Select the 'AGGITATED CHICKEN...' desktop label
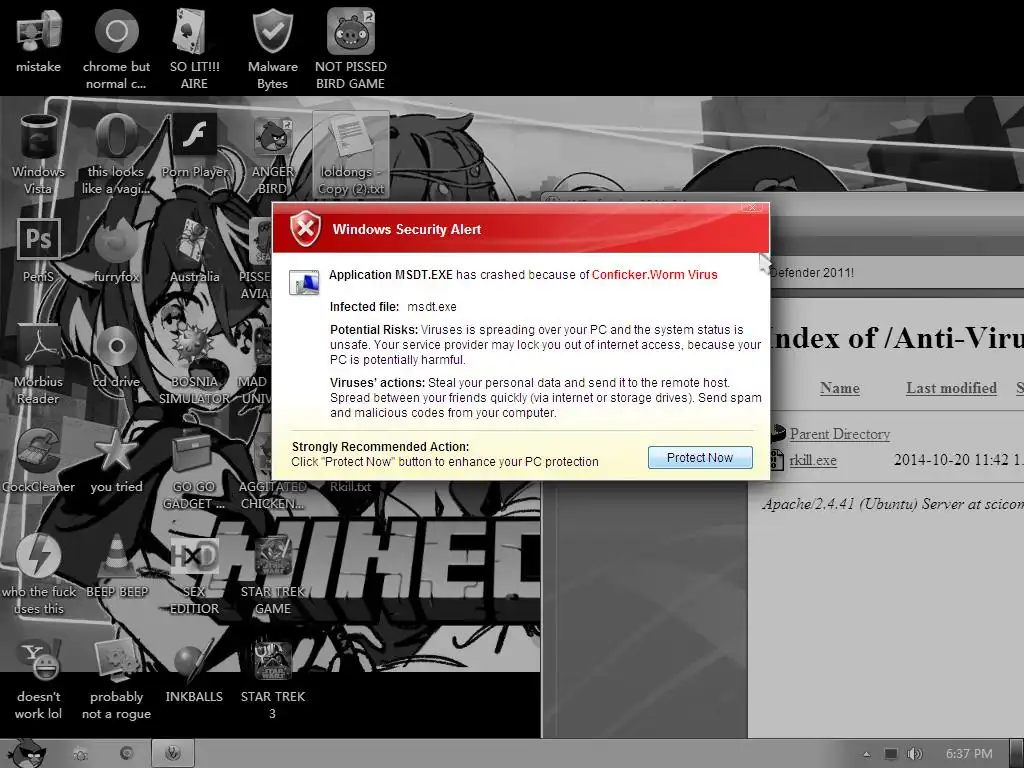 coord(272,495)
